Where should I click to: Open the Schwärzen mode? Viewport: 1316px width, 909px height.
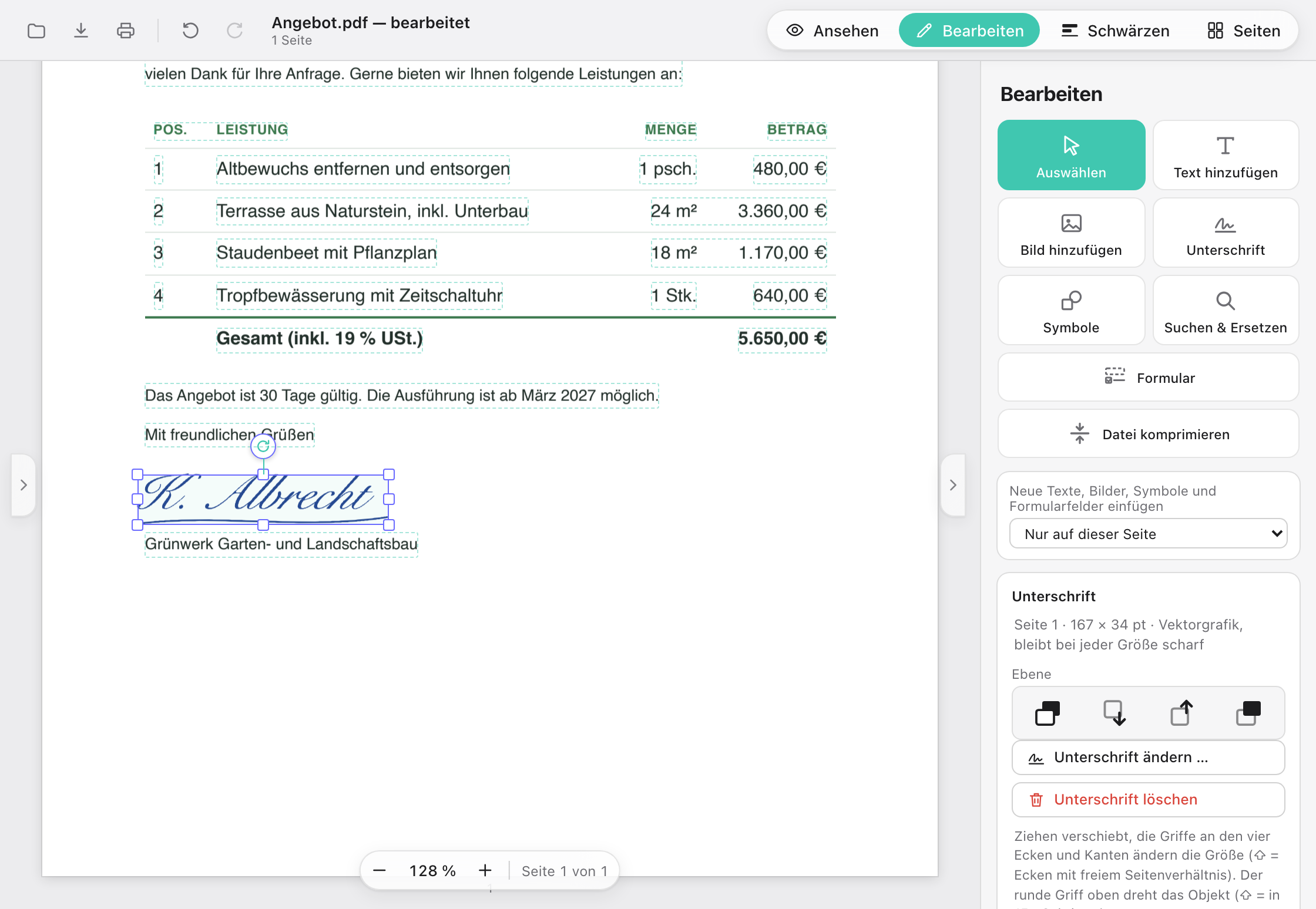point(1115,31)
